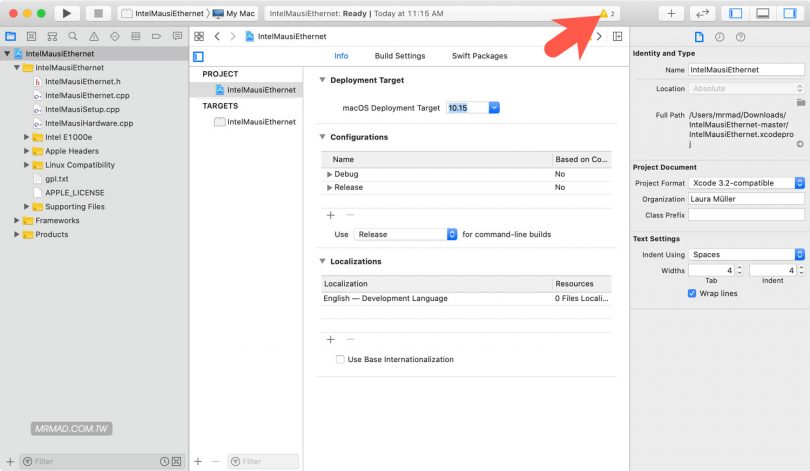The height and width of the screenshot is (471, 810).
Task: Go back in editor history
Action: tap(217, 36)
